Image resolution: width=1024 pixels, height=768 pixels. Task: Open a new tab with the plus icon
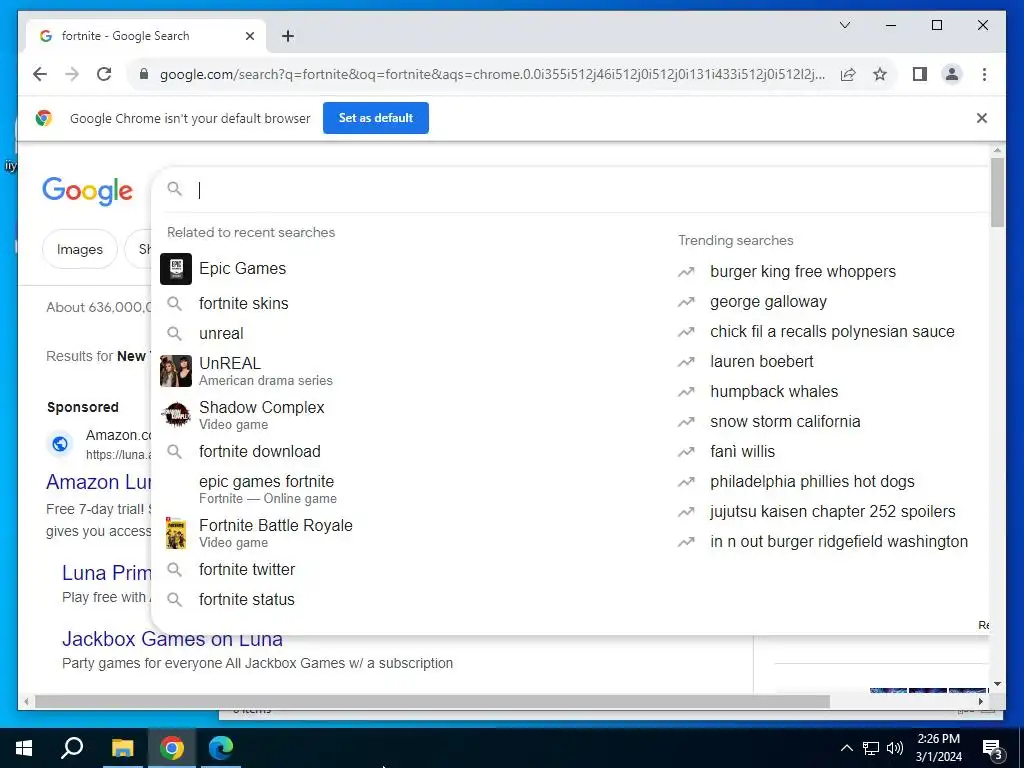[x=288, y=36]
